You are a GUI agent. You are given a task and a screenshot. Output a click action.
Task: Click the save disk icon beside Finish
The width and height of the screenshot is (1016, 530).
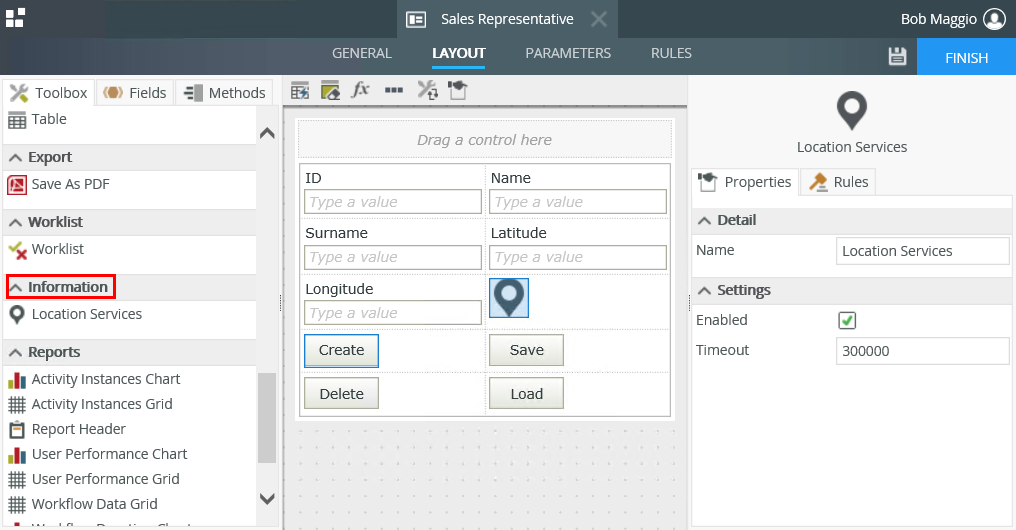pos(897,57)
